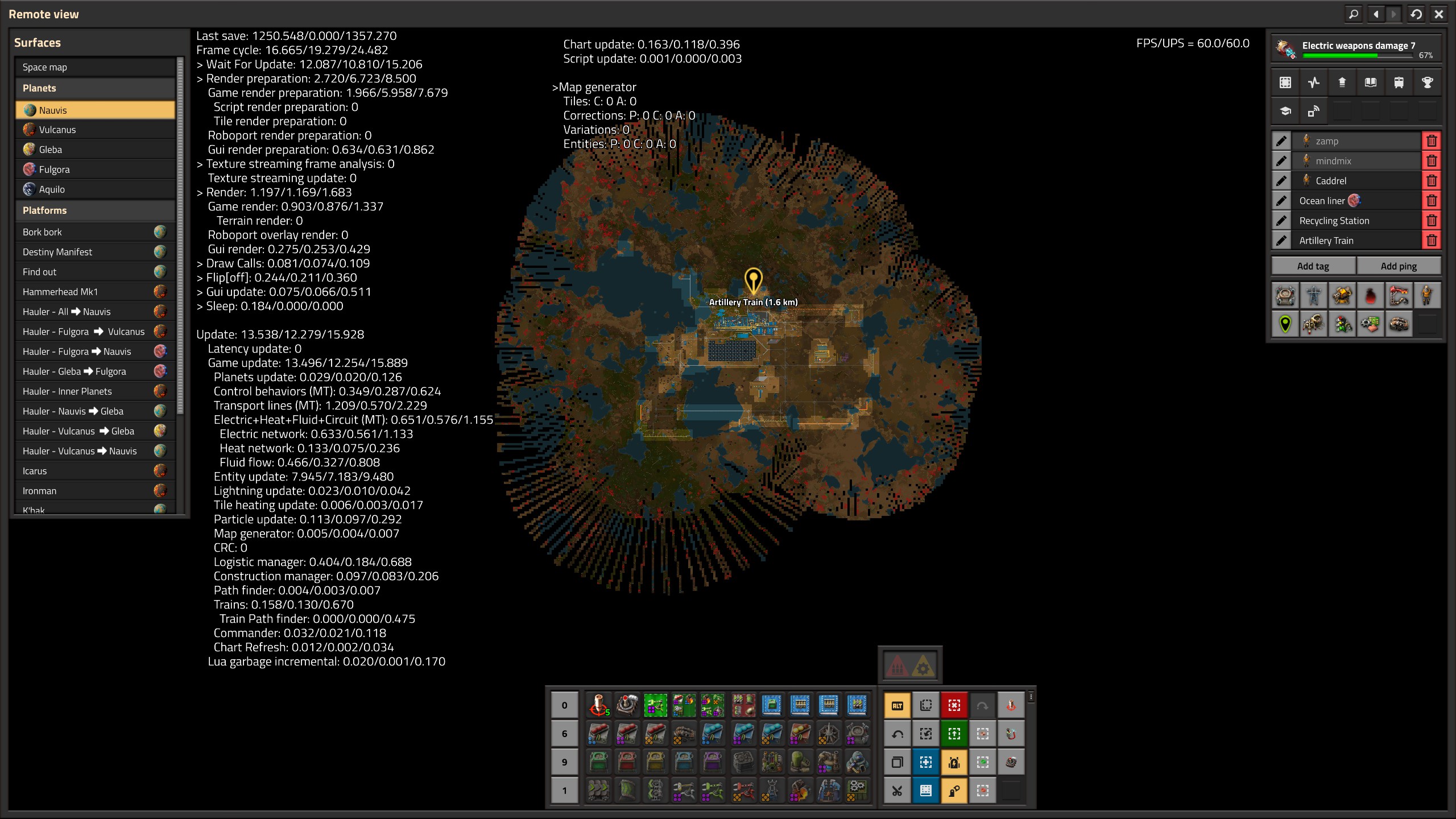Toggle ALT mode button

[x=897, y=705]
